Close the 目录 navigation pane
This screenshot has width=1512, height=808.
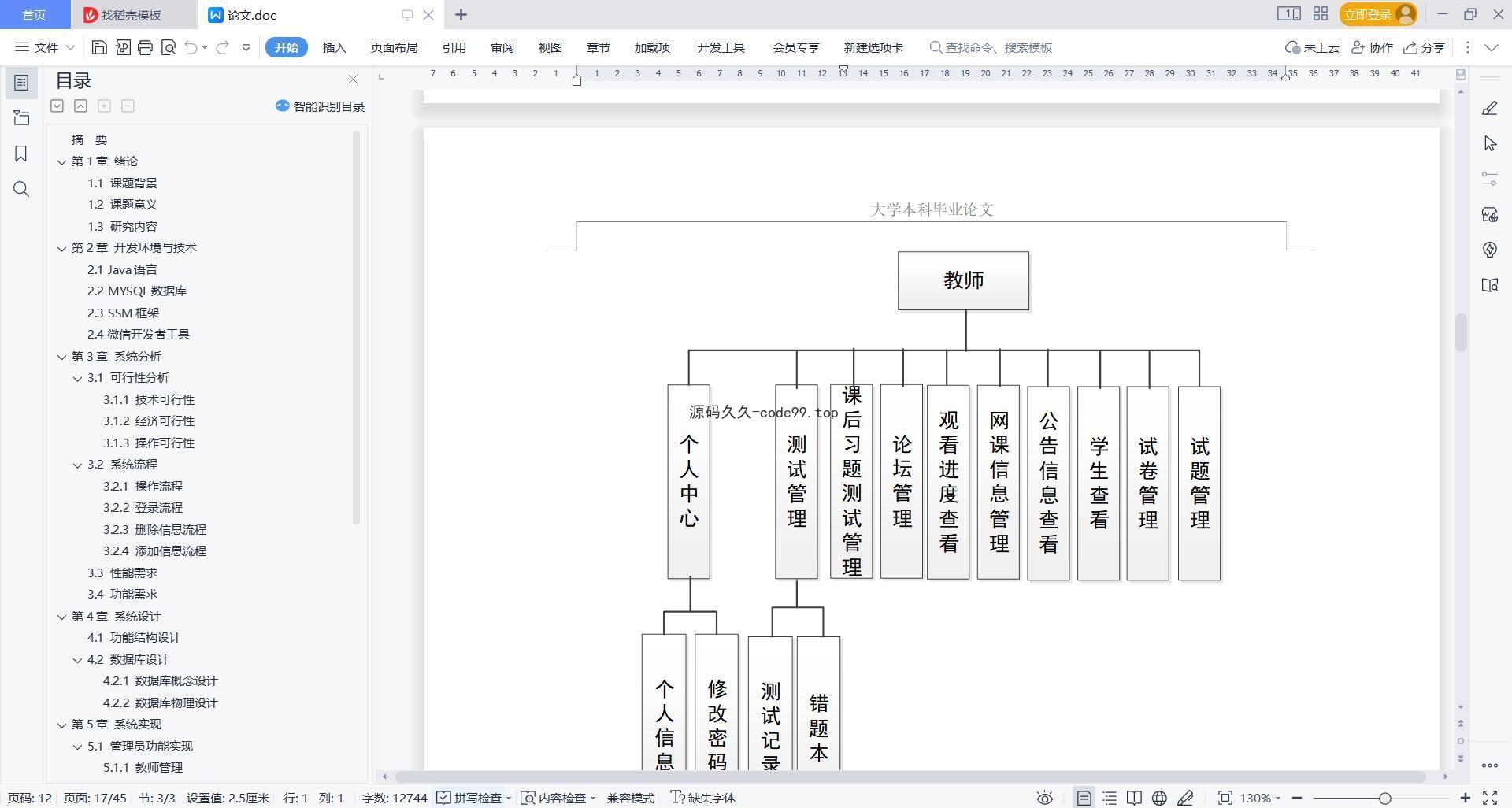353,80
